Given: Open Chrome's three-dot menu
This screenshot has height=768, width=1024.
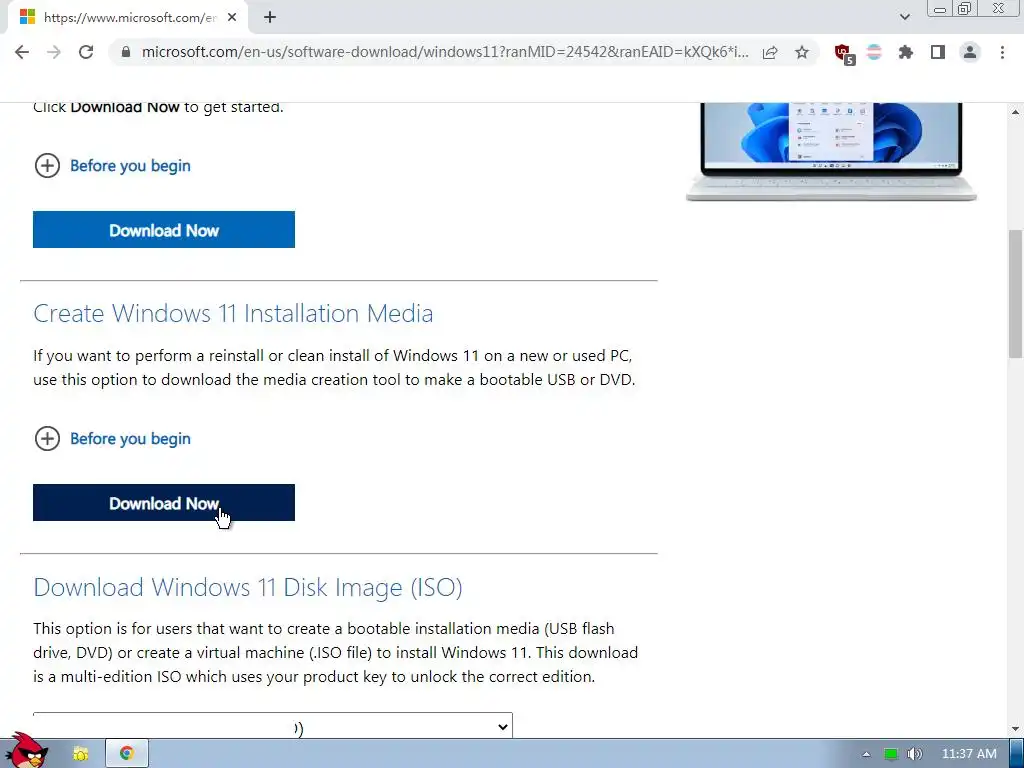Looking at the screenshot, I should (x=1002, y=52).
